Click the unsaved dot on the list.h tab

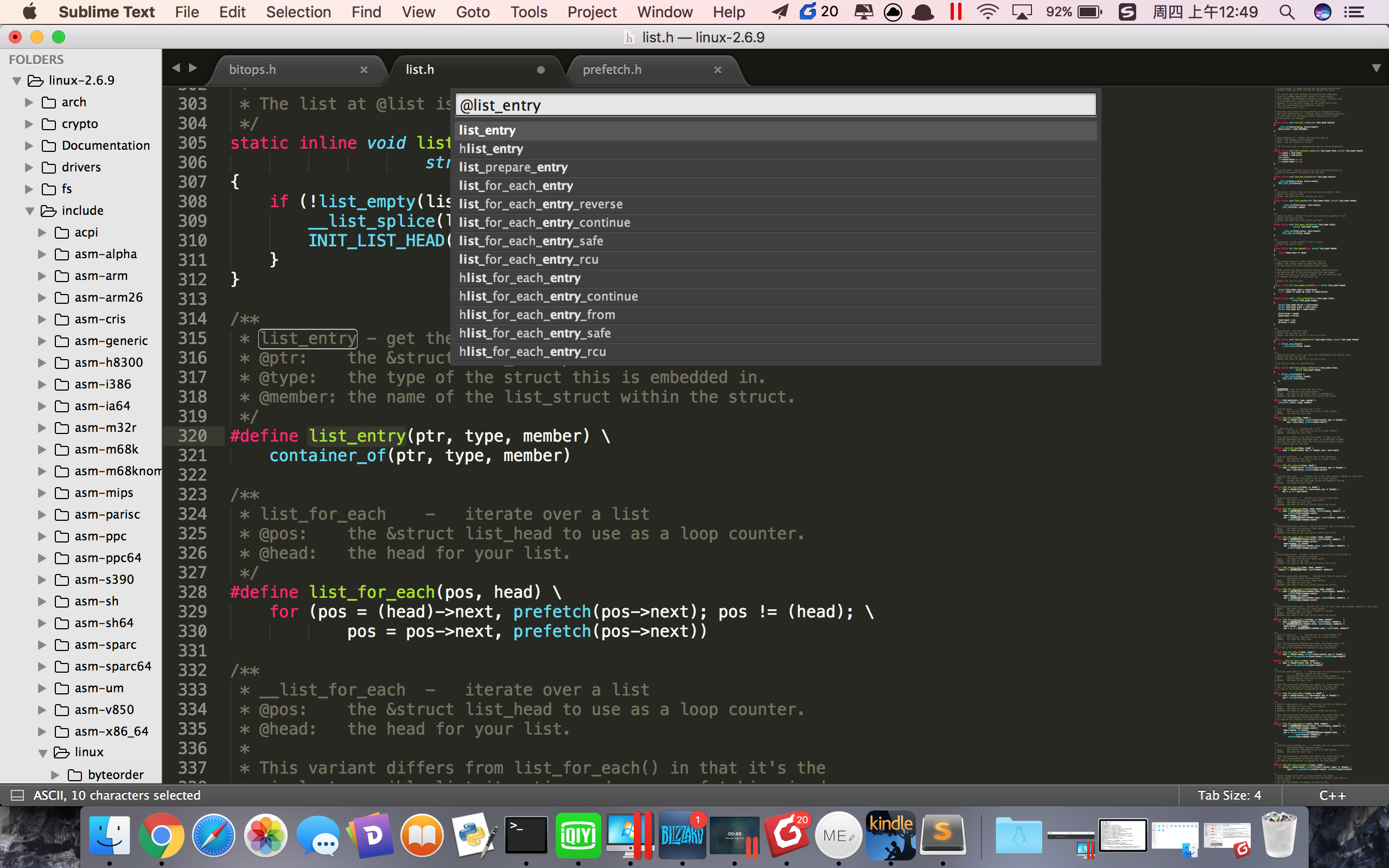[x=540, y=69]
